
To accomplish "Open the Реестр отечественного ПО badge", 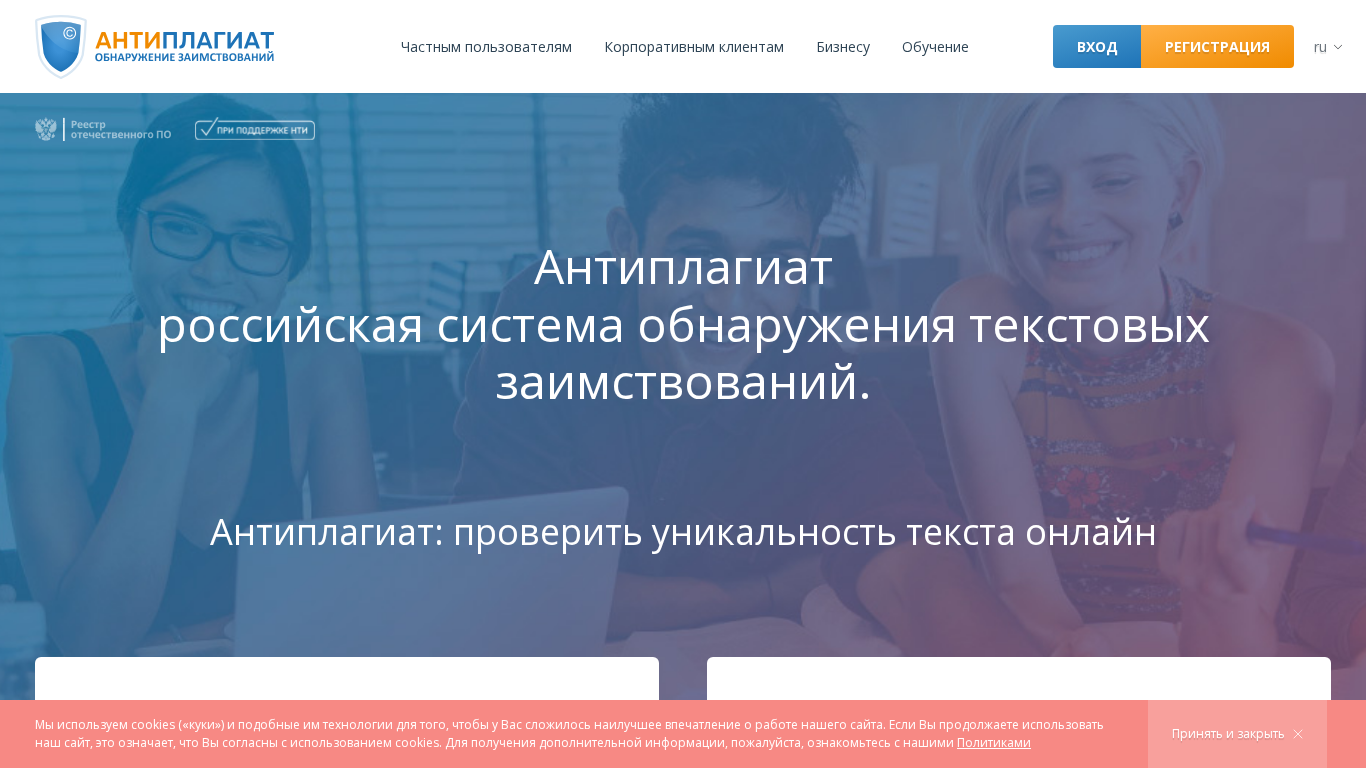I will point(103,129).
